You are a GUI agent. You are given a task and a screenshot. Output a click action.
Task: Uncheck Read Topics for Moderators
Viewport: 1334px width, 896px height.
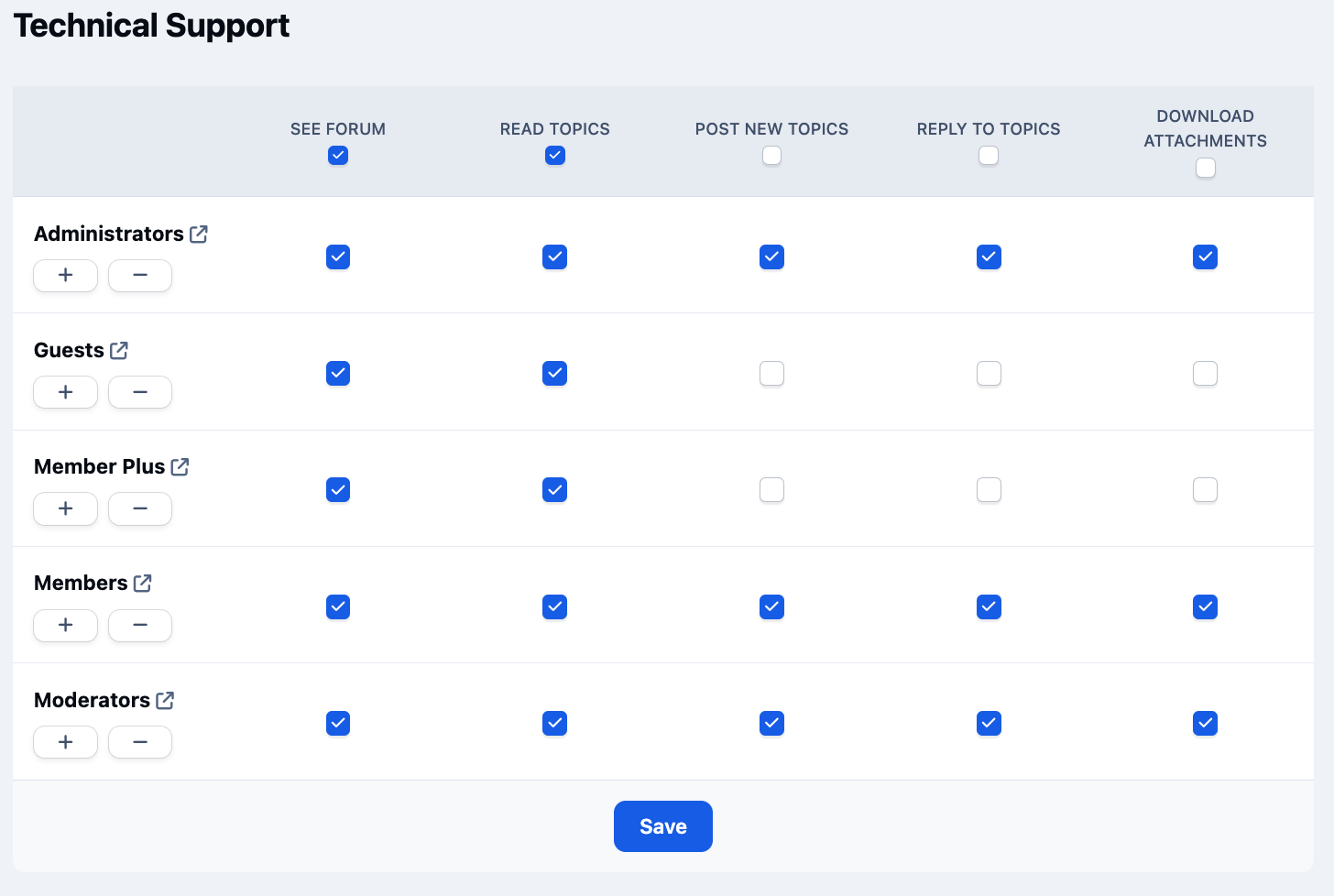click(x=555, y=724)
